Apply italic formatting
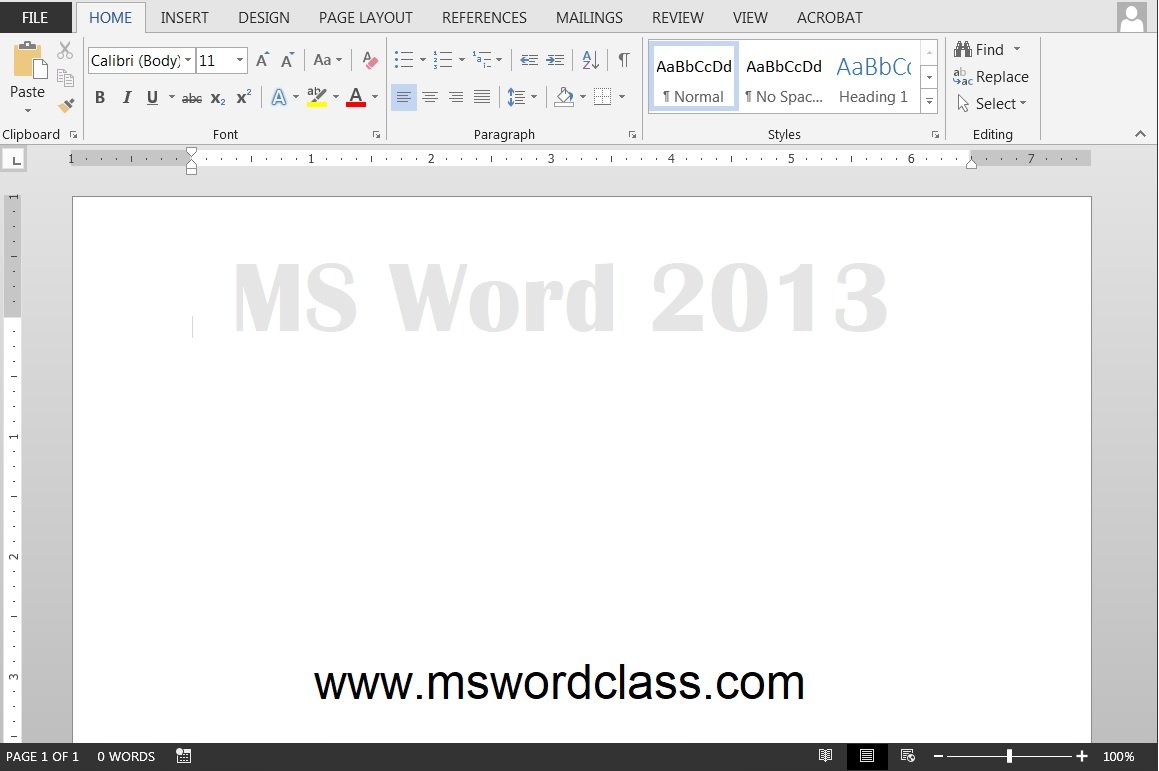The image size is (1159, 771). coord(127,97)
